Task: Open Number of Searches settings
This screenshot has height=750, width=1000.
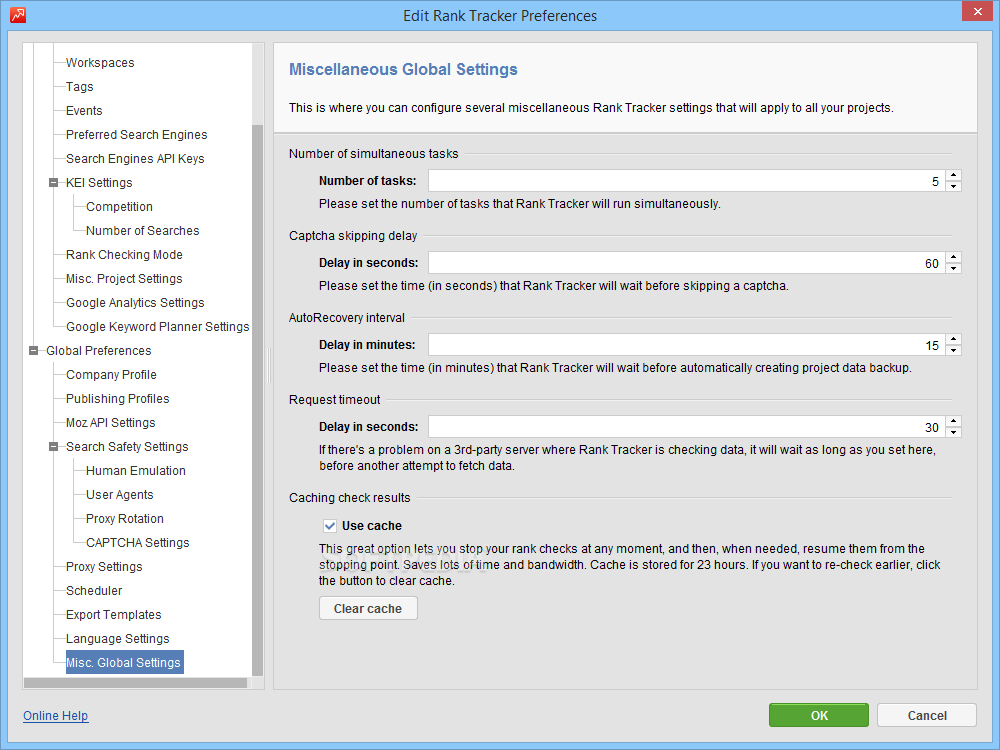Action: (x=143, y=231)
